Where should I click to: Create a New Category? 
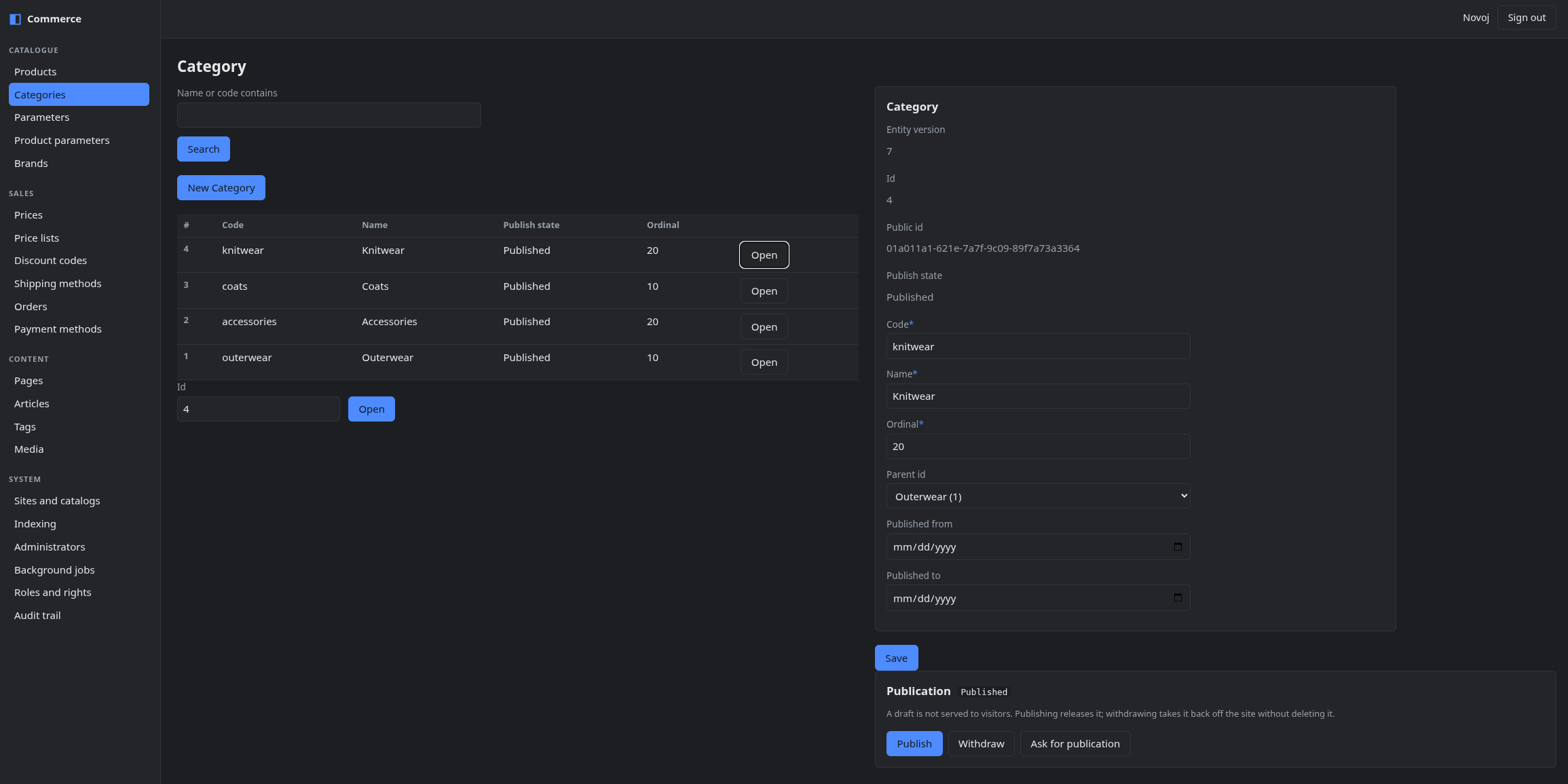click(221, 188)
